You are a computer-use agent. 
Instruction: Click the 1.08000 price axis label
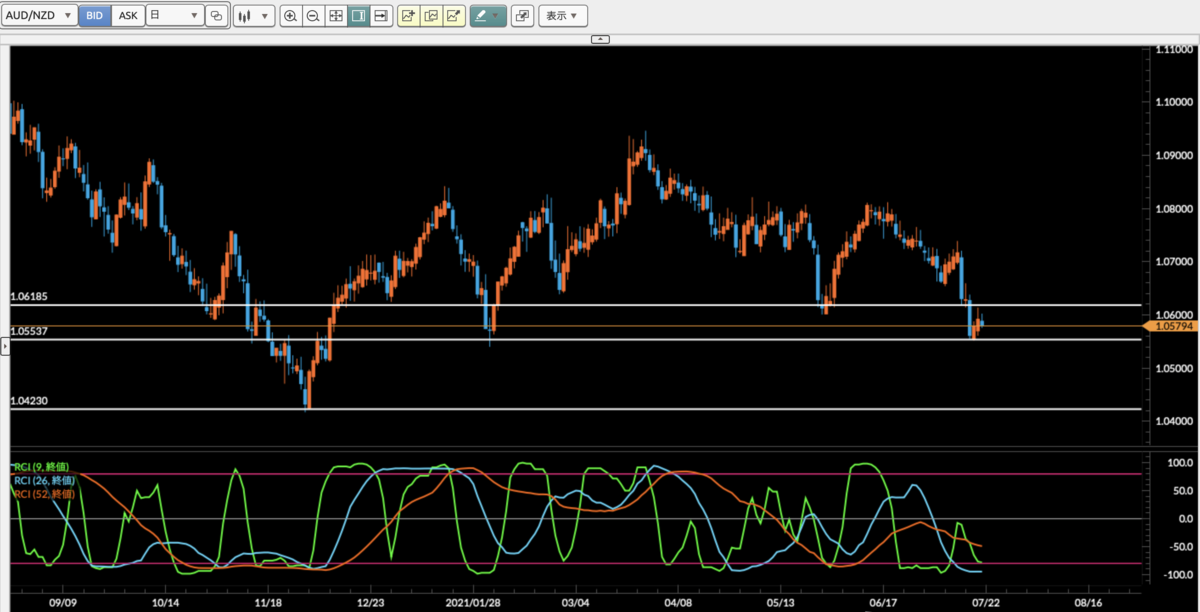click(x=1174, y=208)
